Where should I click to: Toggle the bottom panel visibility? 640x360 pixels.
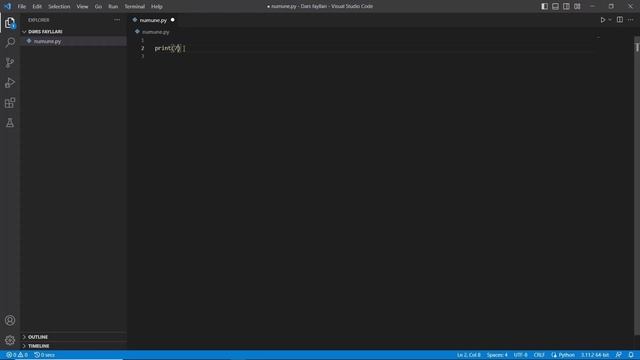556,6
